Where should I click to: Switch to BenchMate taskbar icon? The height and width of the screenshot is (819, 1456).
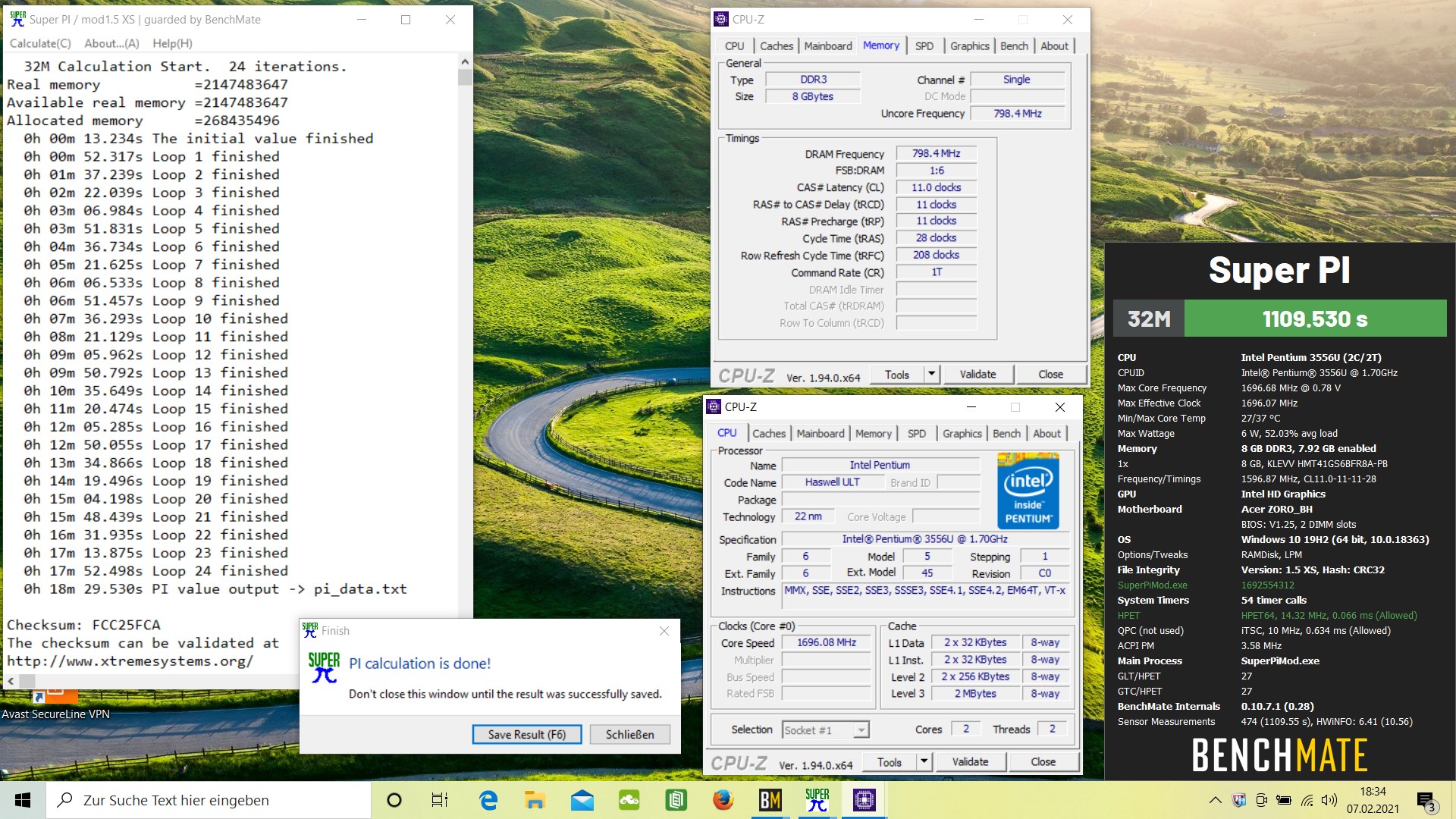pyautogui.click(x=770, y=800)
